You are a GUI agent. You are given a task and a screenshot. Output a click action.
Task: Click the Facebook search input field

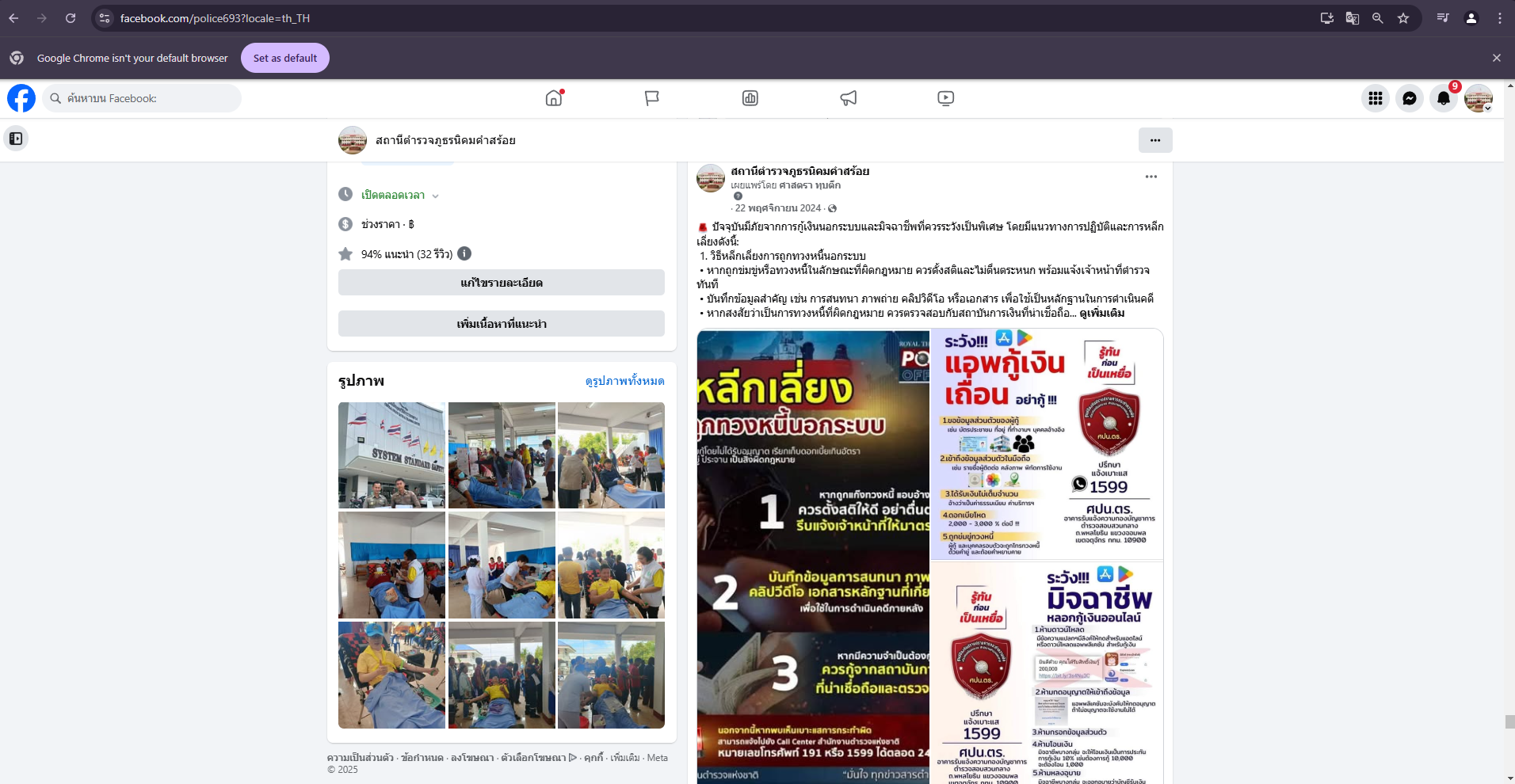(x=143, y=98)
